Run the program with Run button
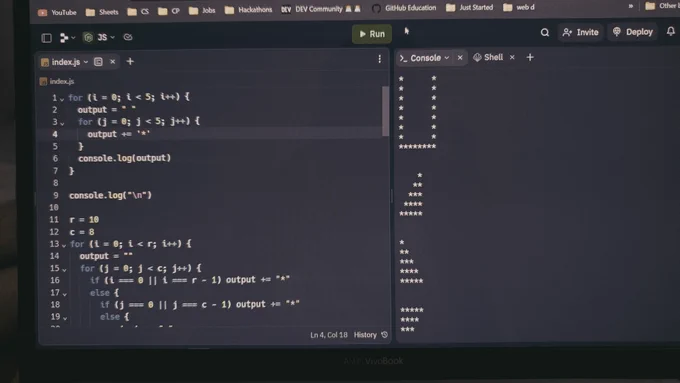 (372, 34)
